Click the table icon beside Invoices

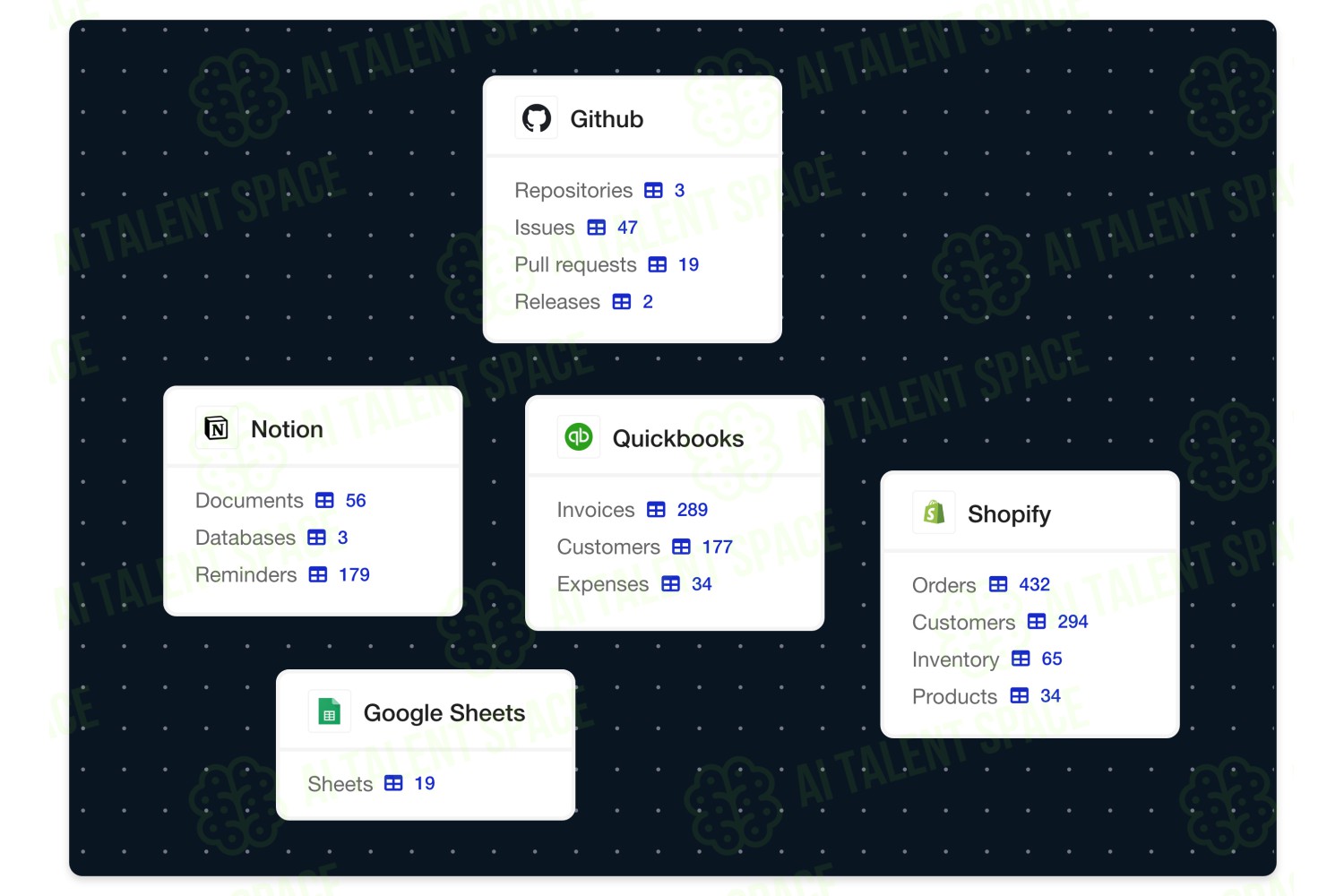point(657,510)
